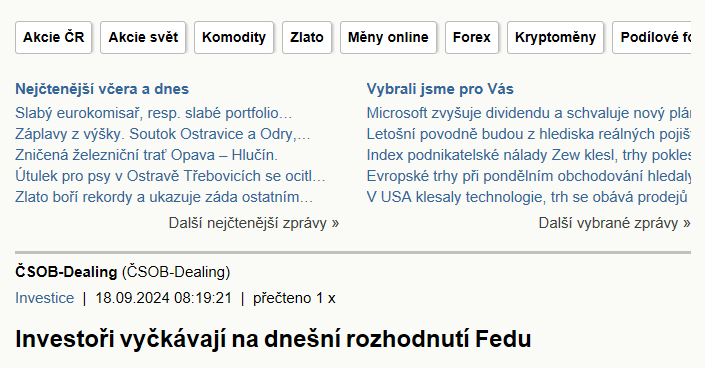The image size is (705, 368).
Task: Open the Kryptoměny section
Action: click(555, 37)
